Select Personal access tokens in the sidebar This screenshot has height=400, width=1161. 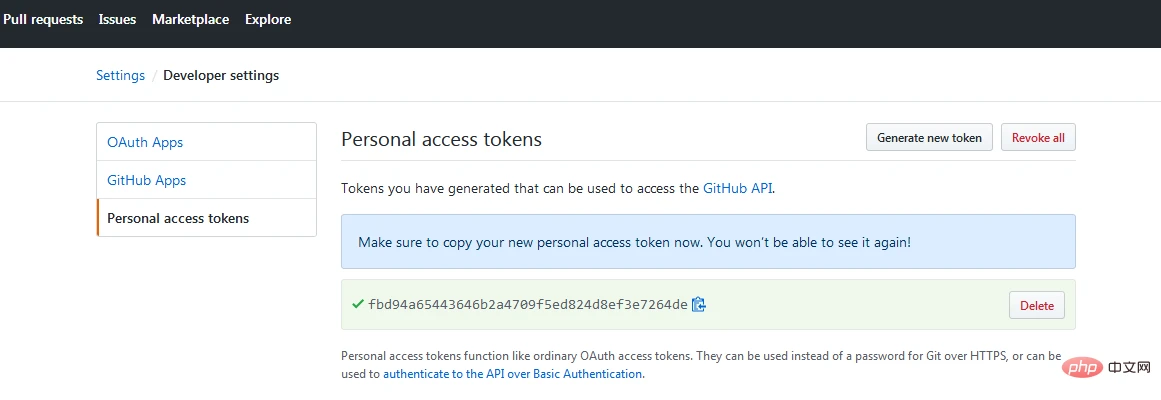coord(178,218)
